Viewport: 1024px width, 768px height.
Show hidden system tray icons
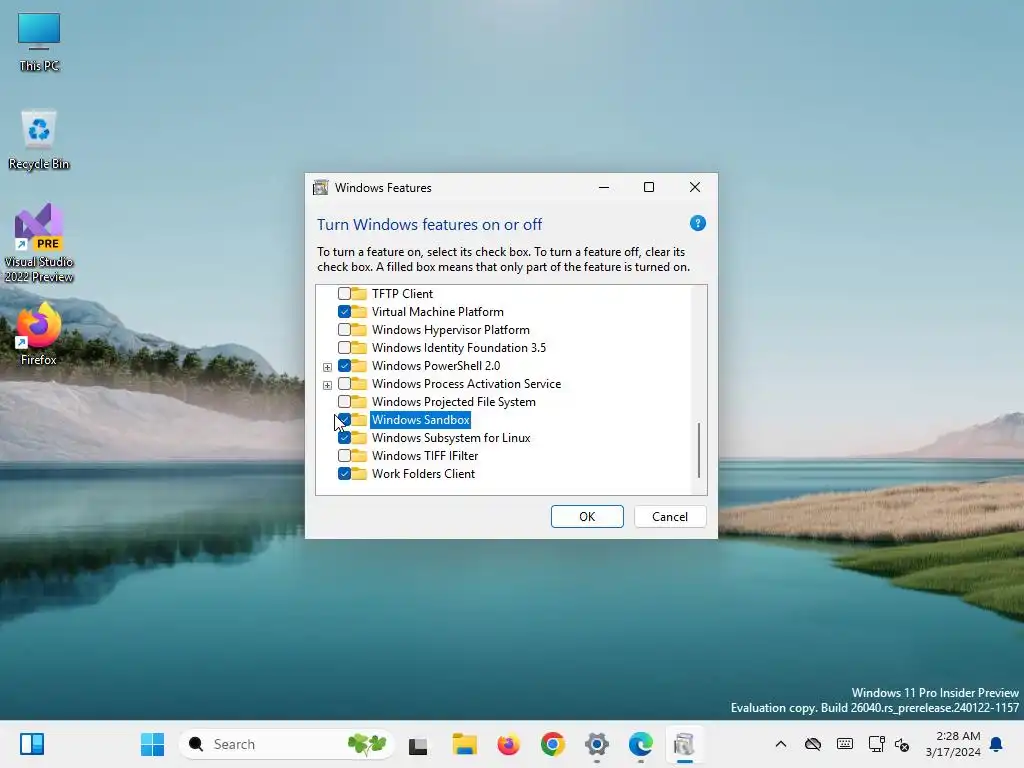(x=780, y=744)
